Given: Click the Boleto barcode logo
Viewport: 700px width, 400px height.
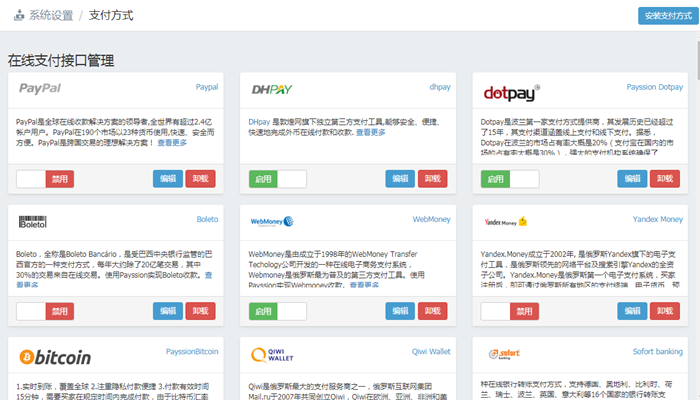Looking at the screenshot, I should coord(33,222).
